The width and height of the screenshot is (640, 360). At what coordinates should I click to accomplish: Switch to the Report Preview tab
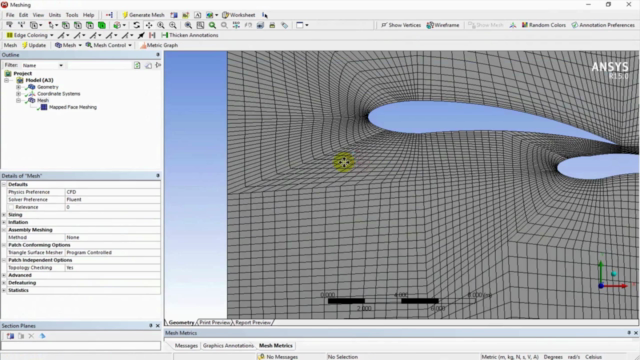click(x=253, y=322)
